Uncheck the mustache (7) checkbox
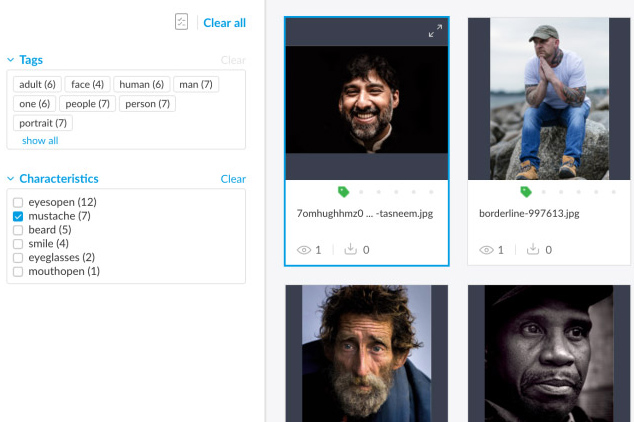The height and width of the screenshot is (422, 634). (18, 216)
